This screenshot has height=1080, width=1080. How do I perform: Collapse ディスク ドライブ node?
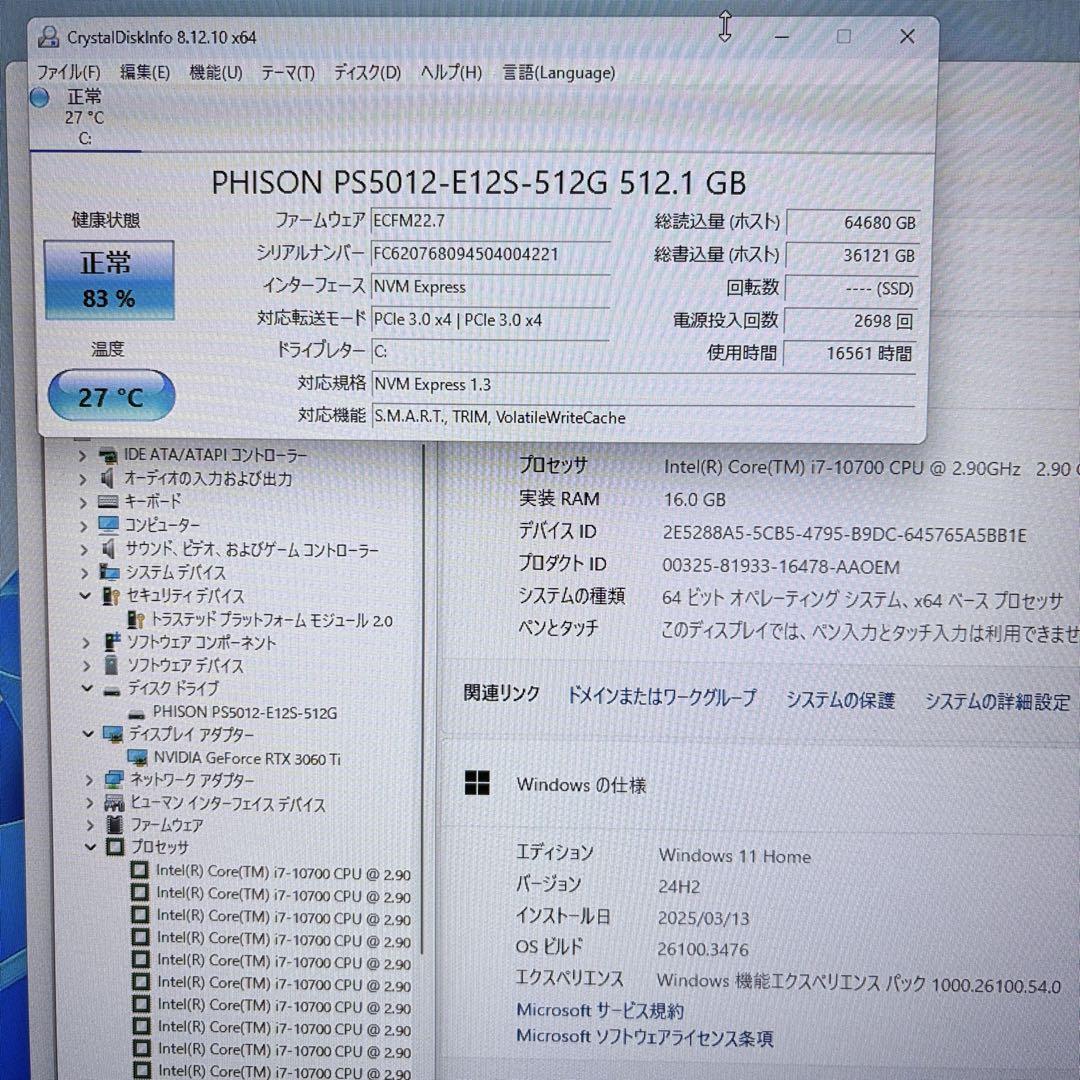click(x=87, y=688)
